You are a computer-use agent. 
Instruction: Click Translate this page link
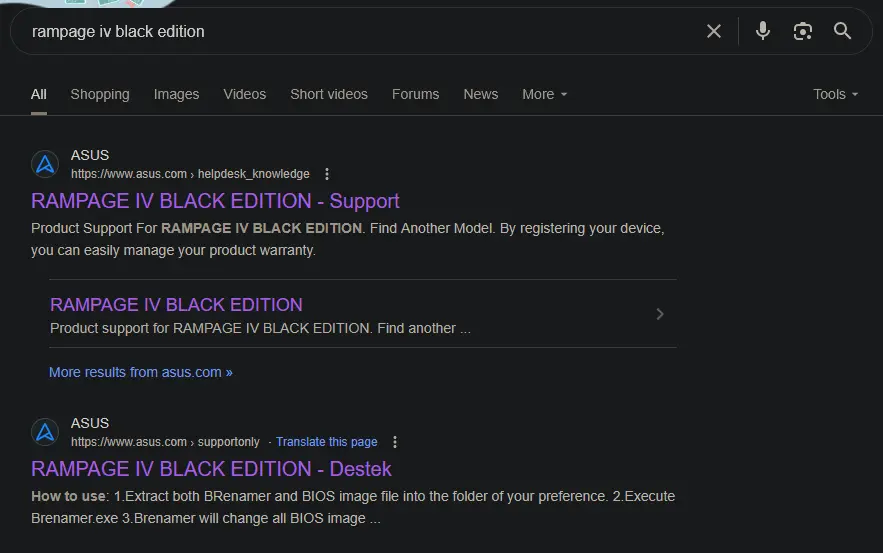click(x=327, y=442)
